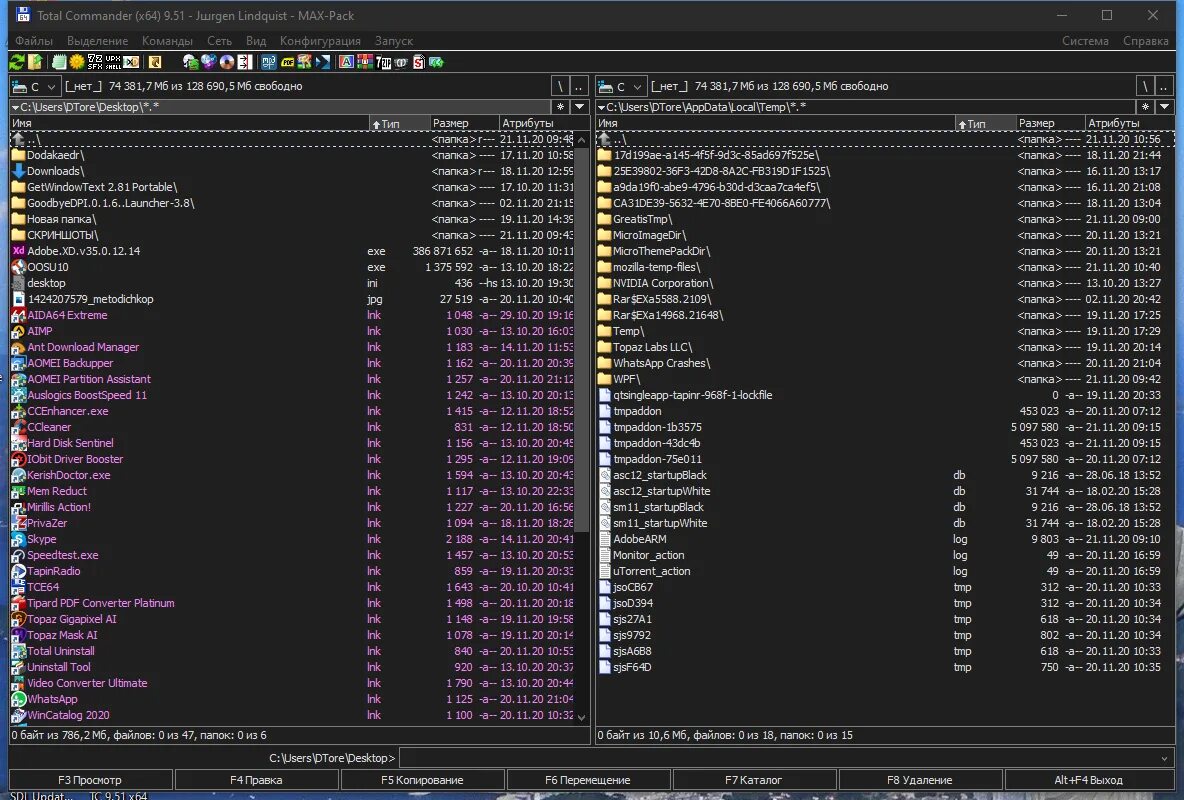Open the Сеть menu

coord(220,41)
